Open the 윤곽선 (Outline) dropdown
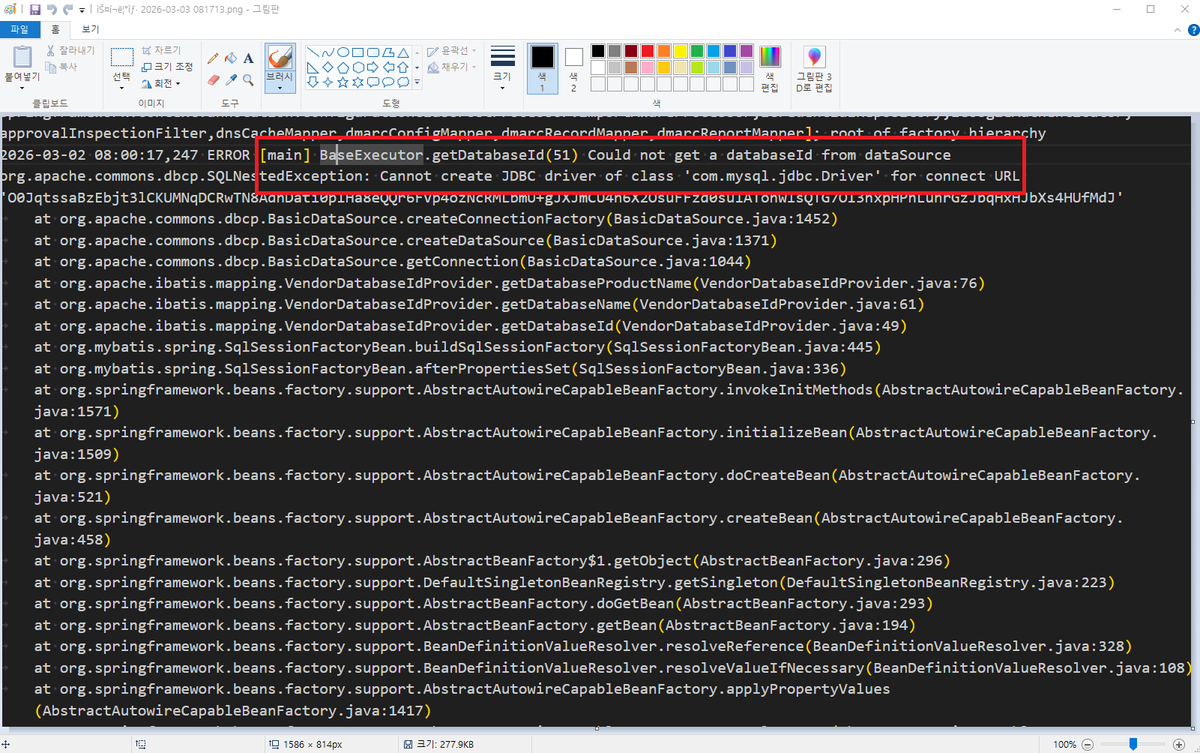1200x753 pixels. point(453,51)
